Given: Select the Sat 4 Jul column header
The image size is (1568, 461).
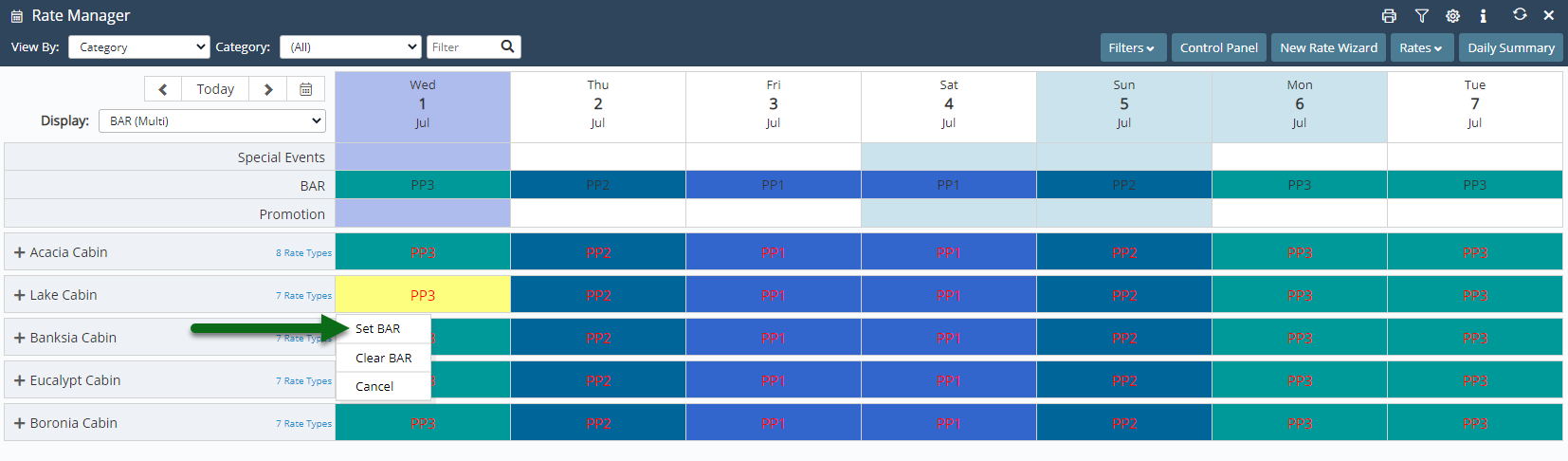Looking at the screenshot, I should pyautogui.click(x=949, y=107).
